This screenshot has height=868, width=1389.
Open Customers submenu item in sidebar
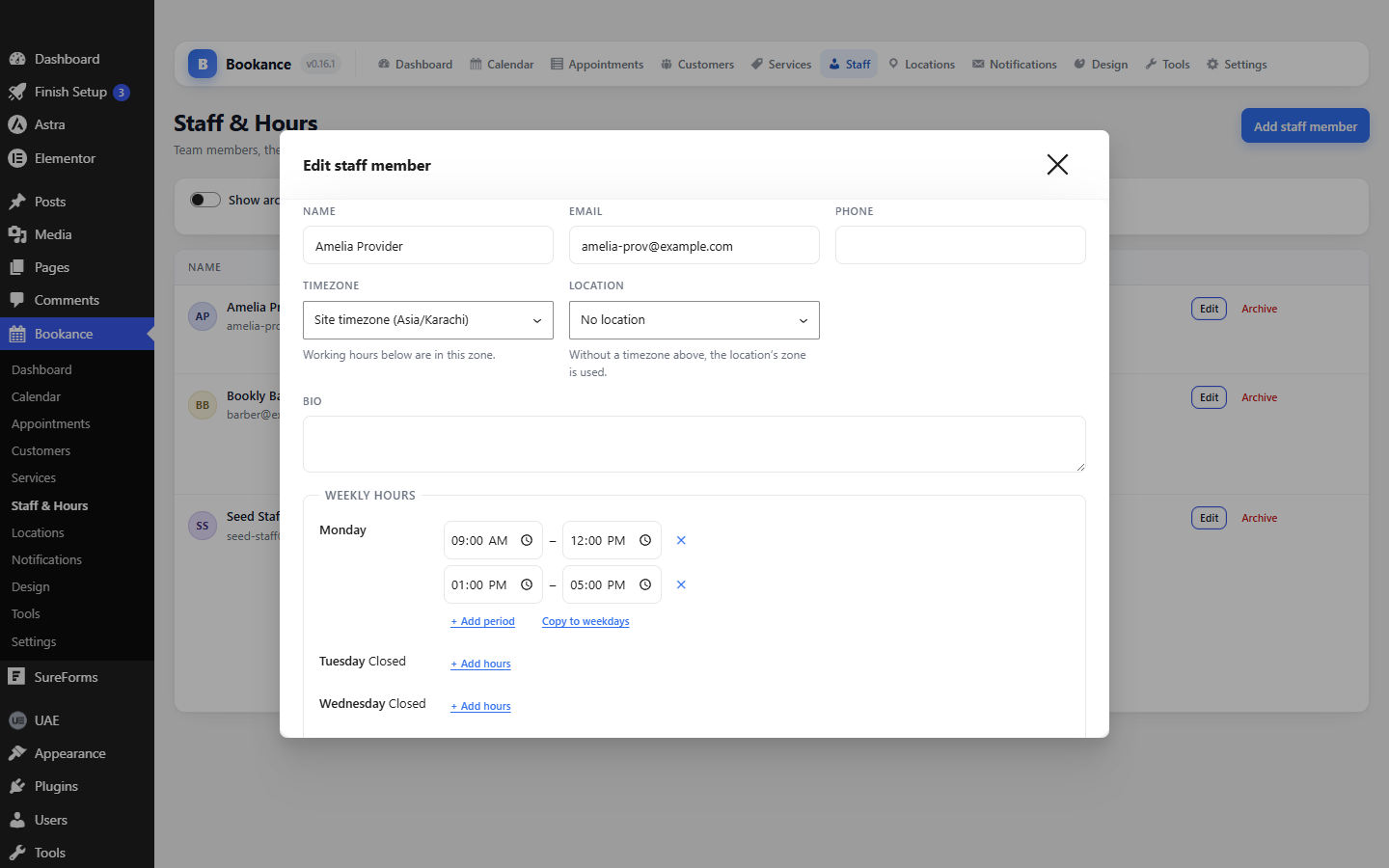coord(77,450)
